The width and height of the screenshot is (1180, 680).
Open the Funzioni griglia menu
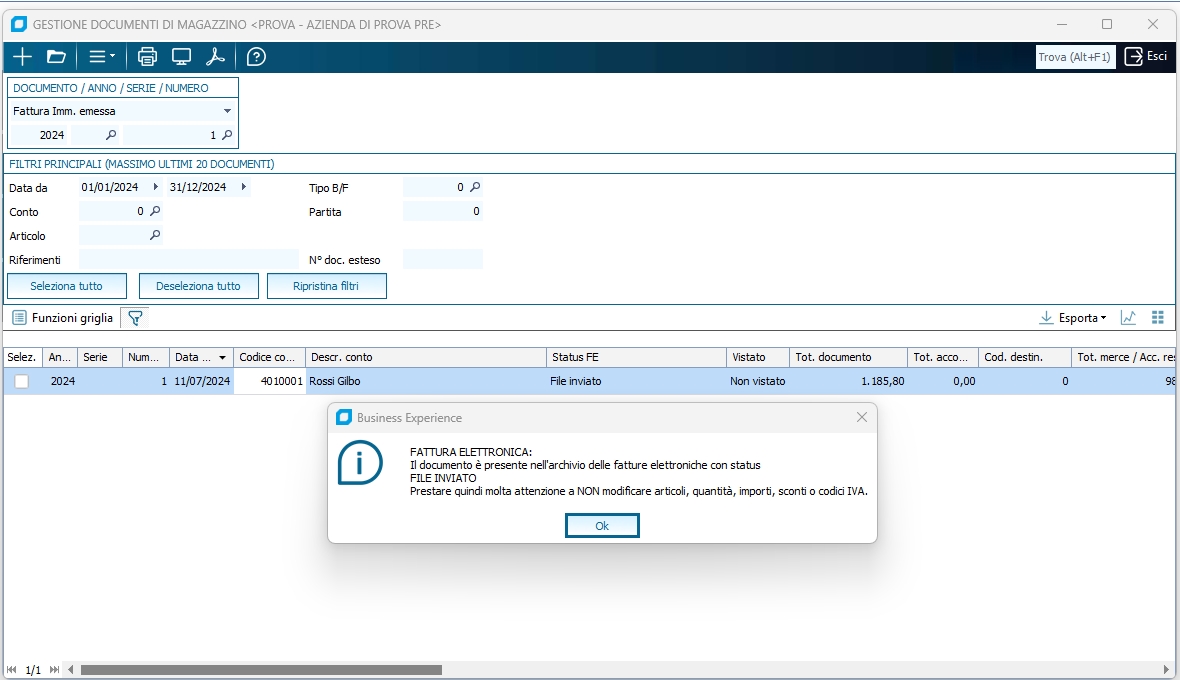63,318
